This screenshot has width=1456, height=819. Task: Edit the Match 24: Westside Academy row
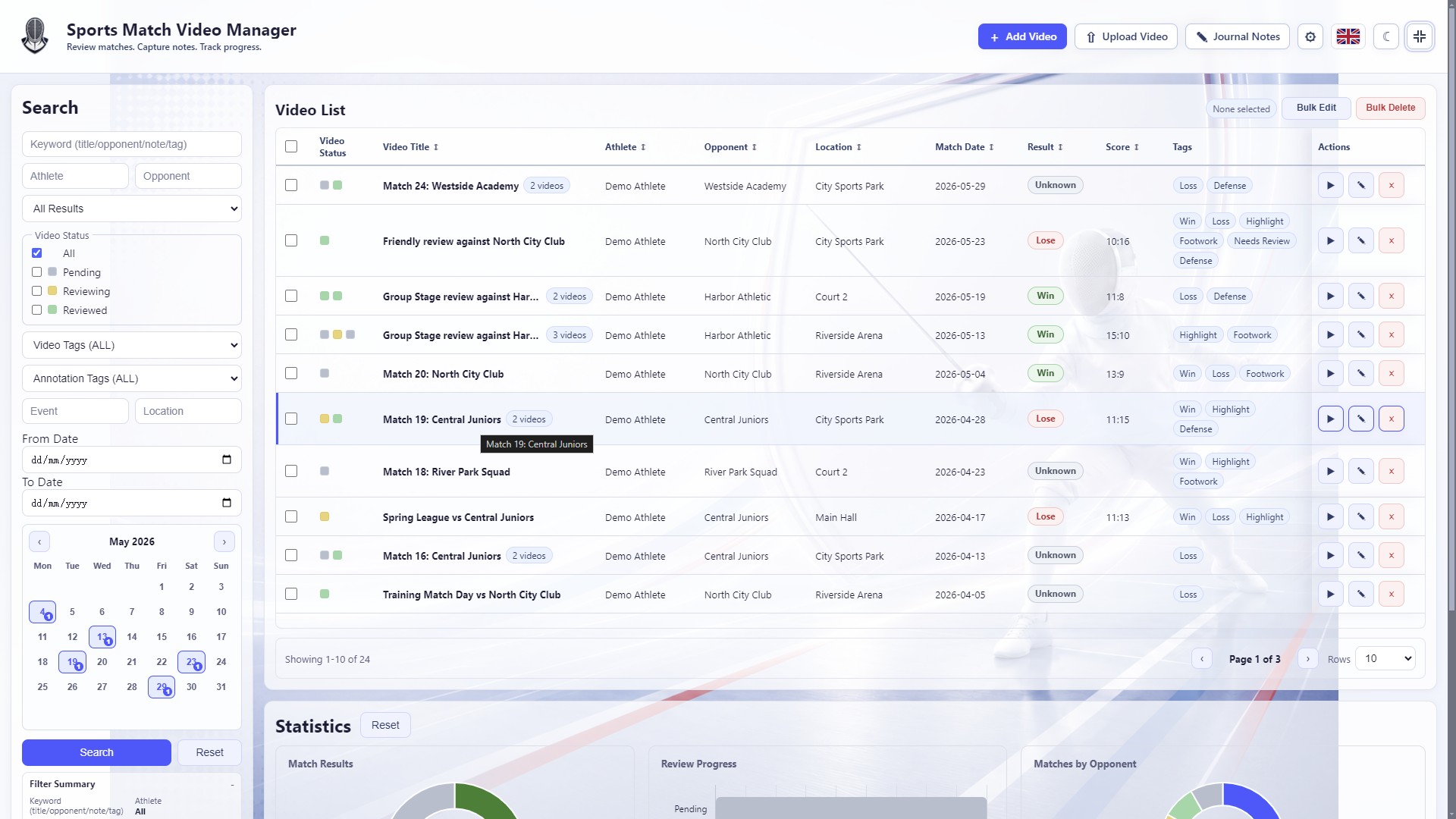click(x=1361, y=186)
